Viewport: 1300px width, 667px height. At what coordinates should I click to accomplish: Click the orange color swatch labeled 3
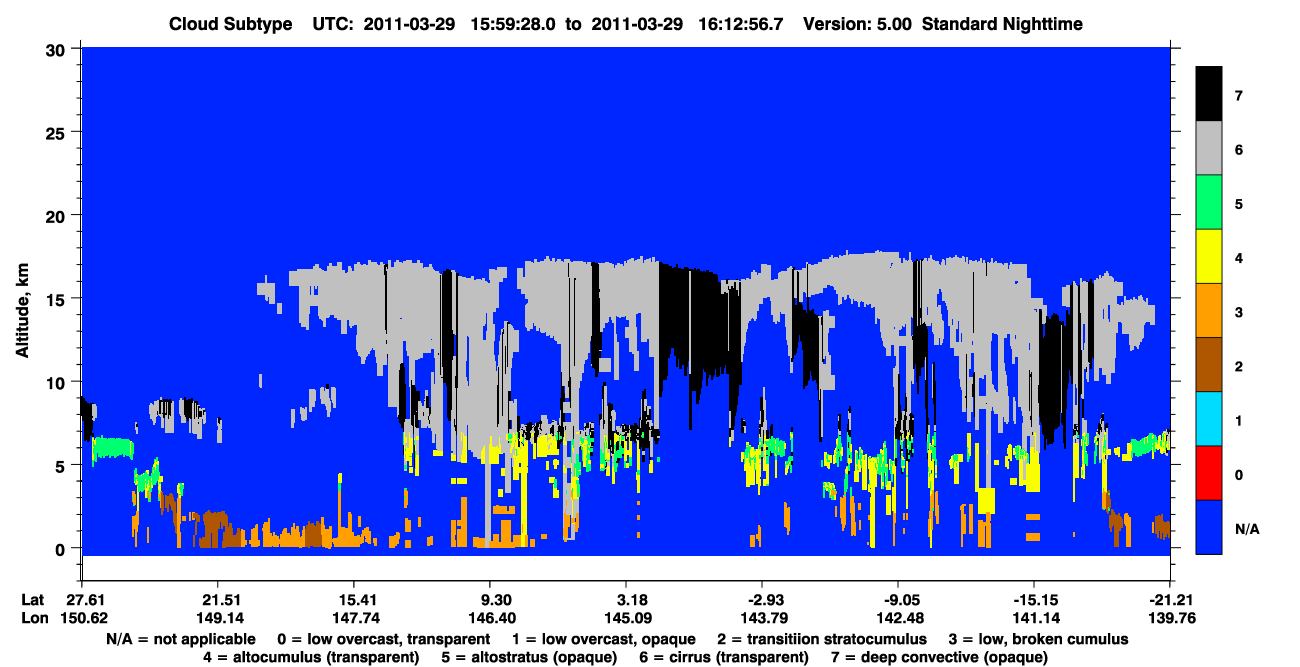click(1209, 311)
